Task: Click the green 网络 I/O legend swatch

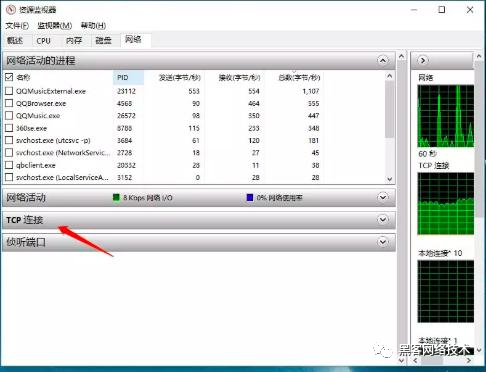Action: pyautogui.click(x=116, y=198)
